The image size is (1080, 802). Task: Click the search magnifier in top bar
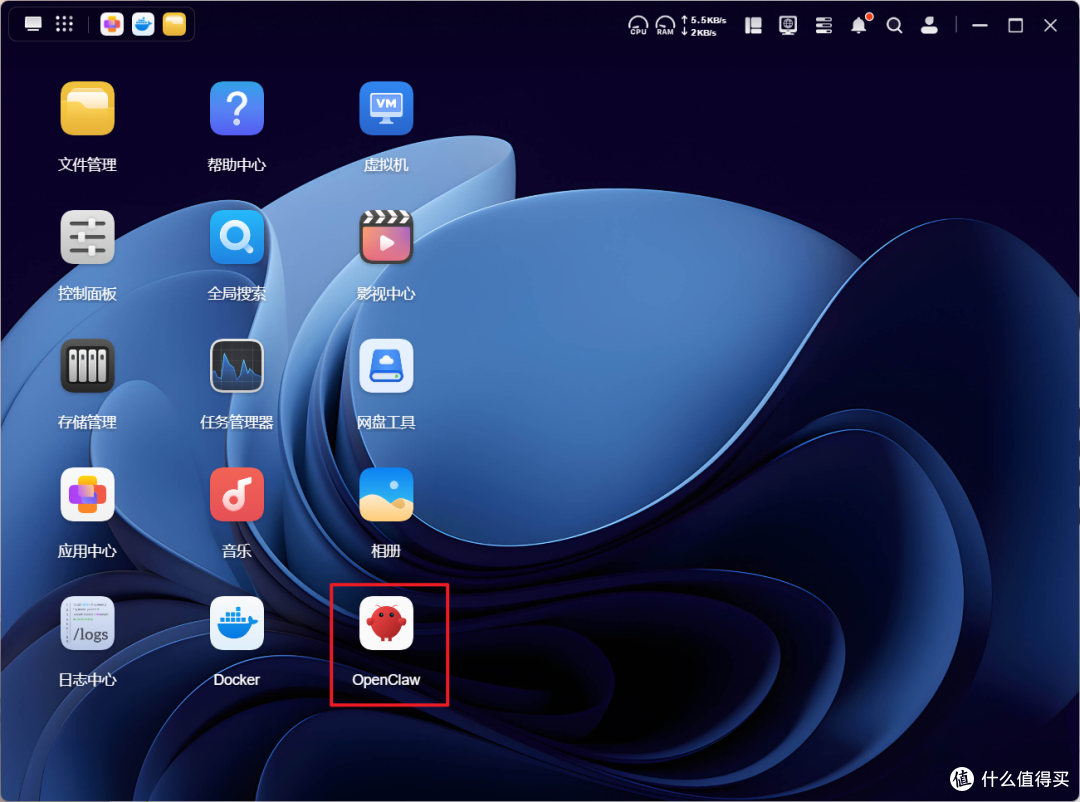coord(894,25)
